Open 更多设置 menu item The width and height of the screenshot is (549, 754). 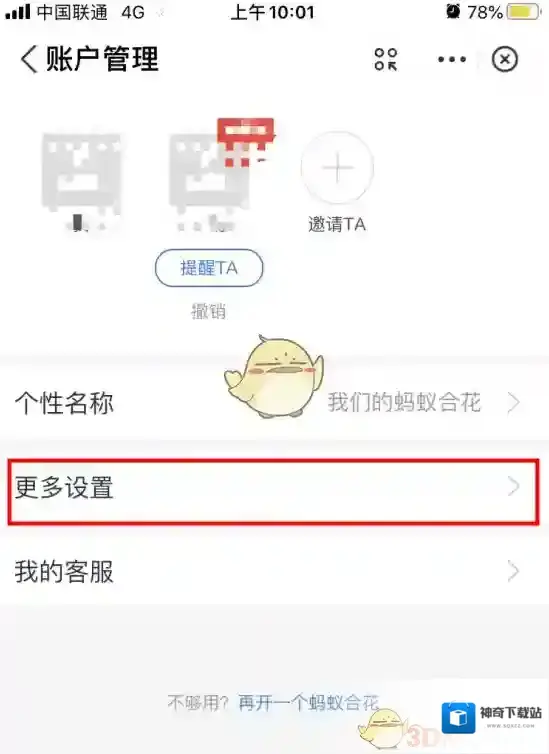point(274,491)
